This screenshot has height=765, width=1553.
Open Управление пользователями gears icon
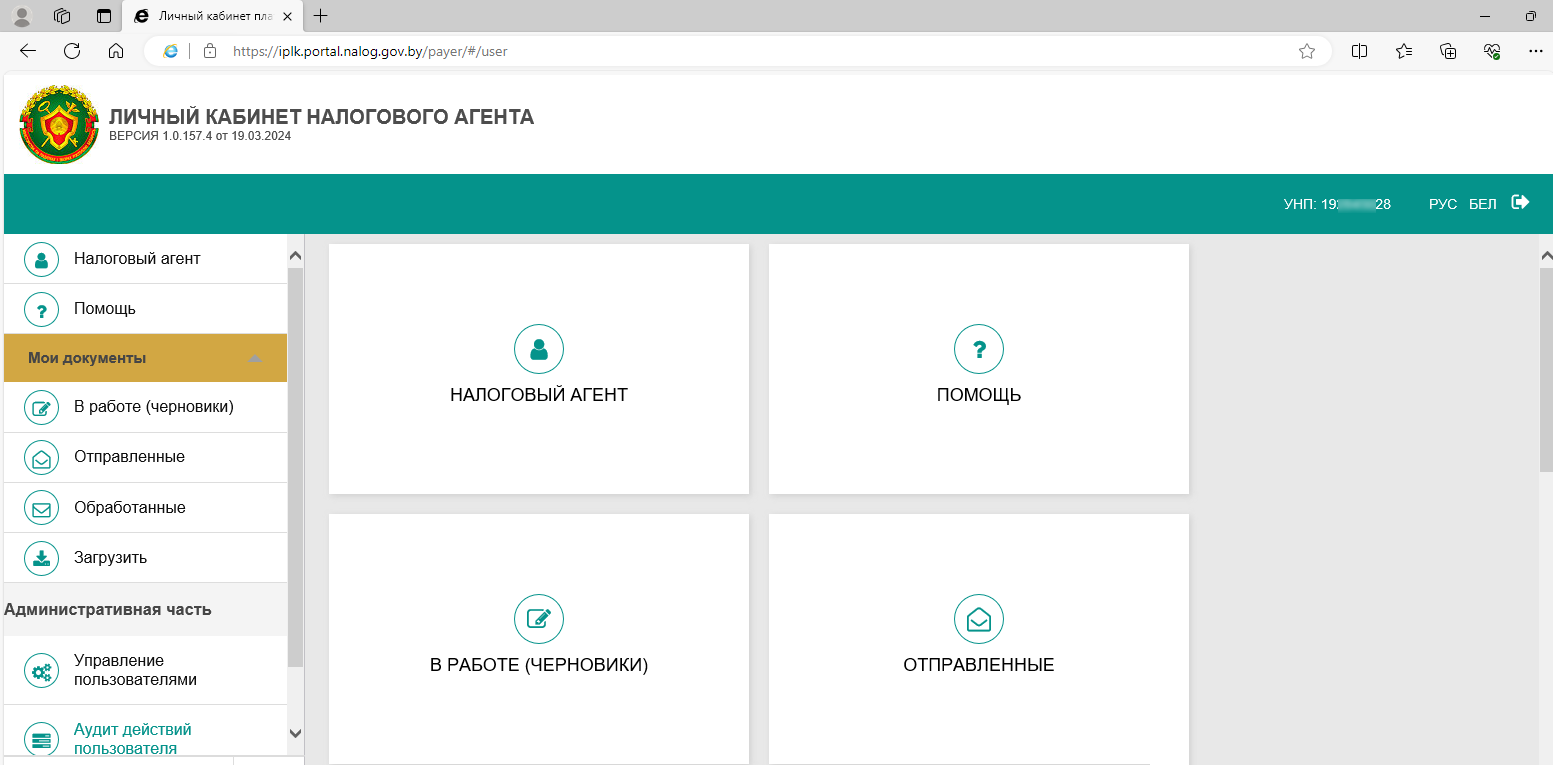(x=41, y=671)
